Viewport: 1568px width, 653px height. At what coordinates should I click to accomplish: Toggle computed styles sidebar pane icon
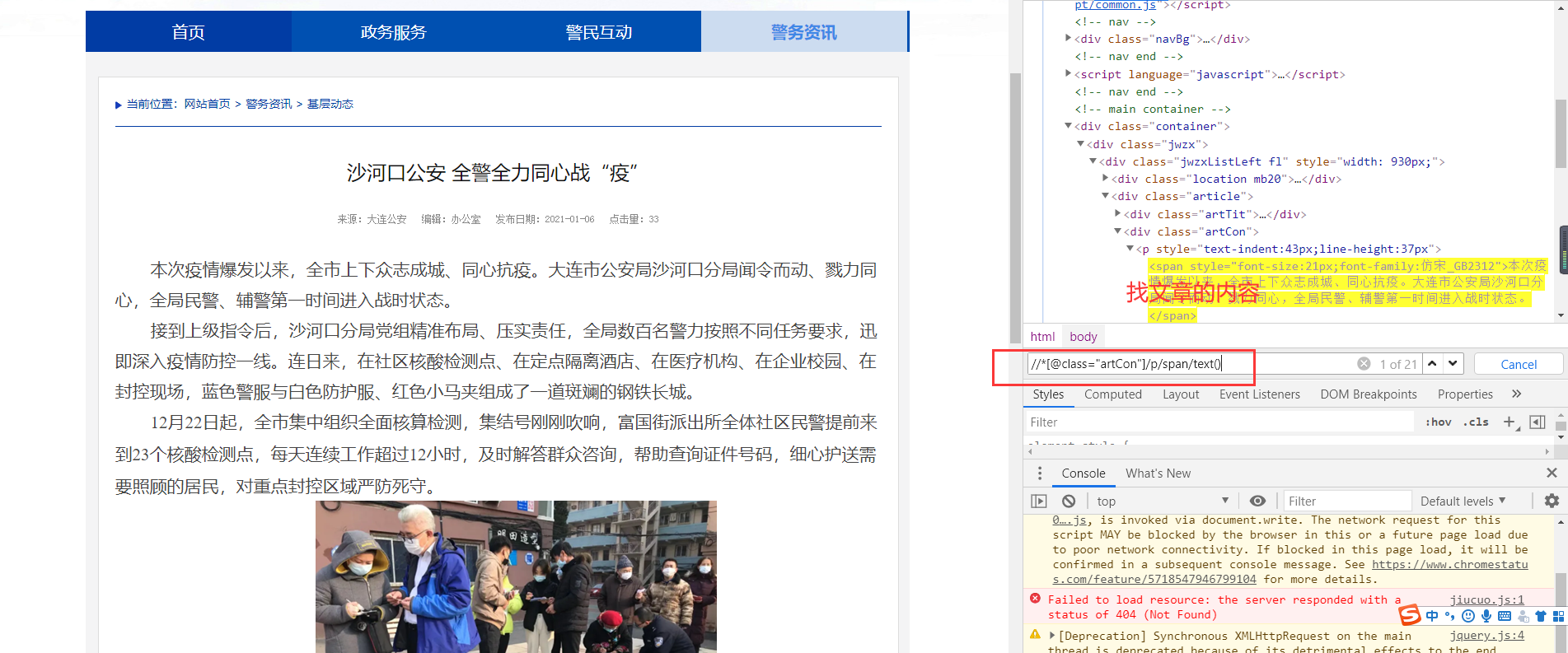(x=1537, y=422)
